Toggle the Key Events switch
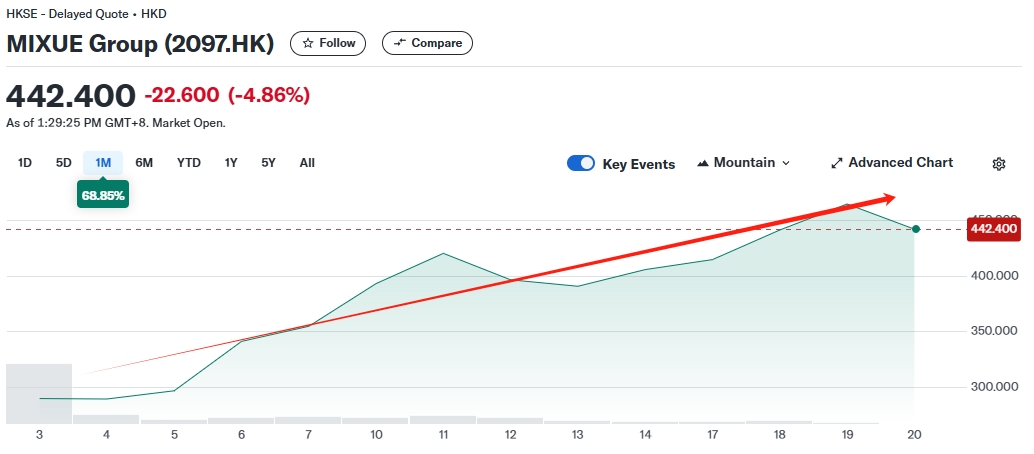The image size is (1034, 454). (581, 164)
